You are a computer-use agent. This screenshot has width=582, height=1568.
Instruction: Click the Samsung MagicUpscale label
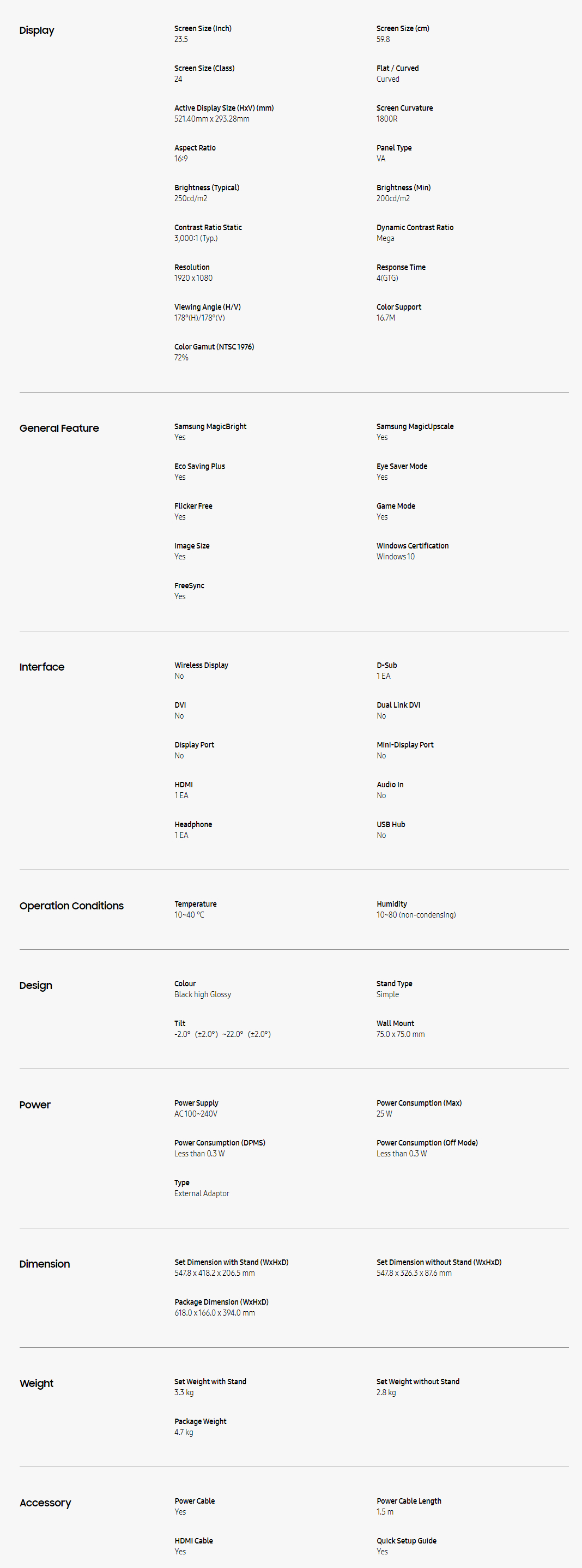click(415, 427)
